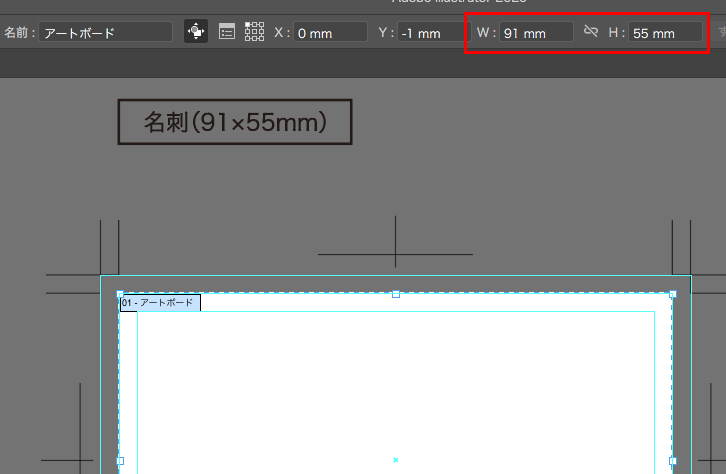This screenshot has height=474, width=726.
Task: Click the cyan center mark of the artboard
Action: click(395, 460)
